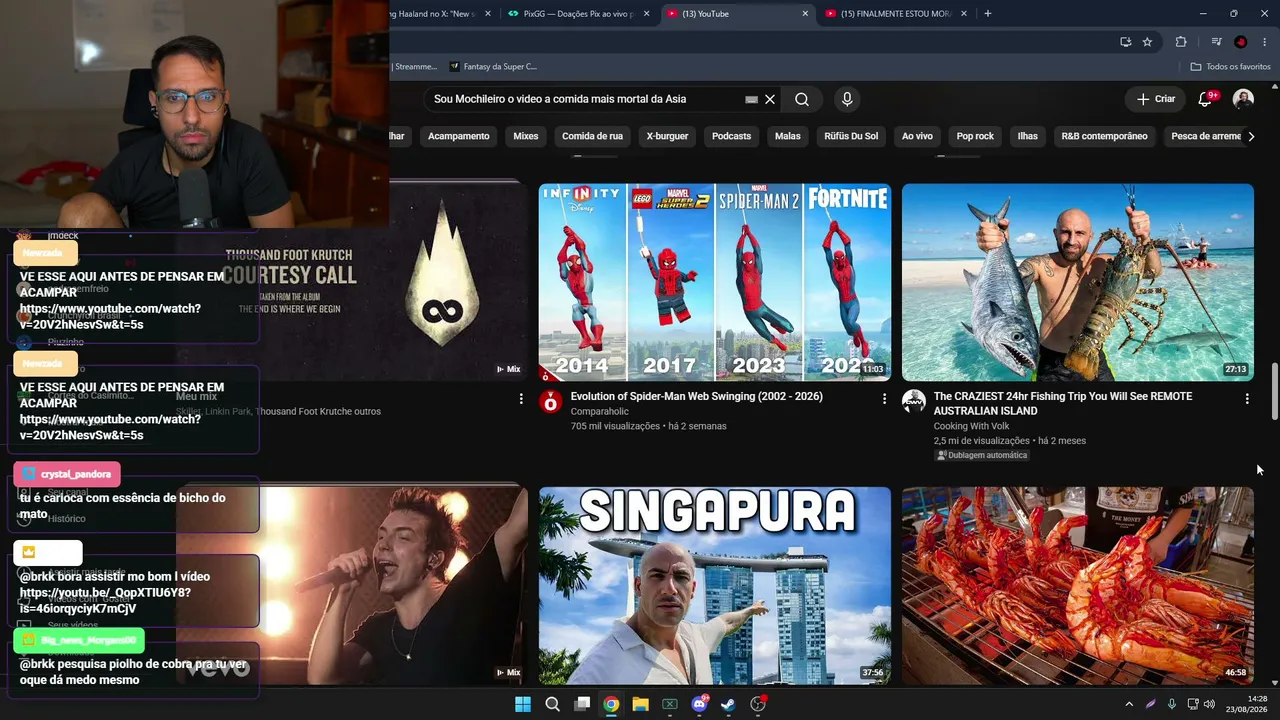Select the Ilhas filter chip

click(1028, 136)
